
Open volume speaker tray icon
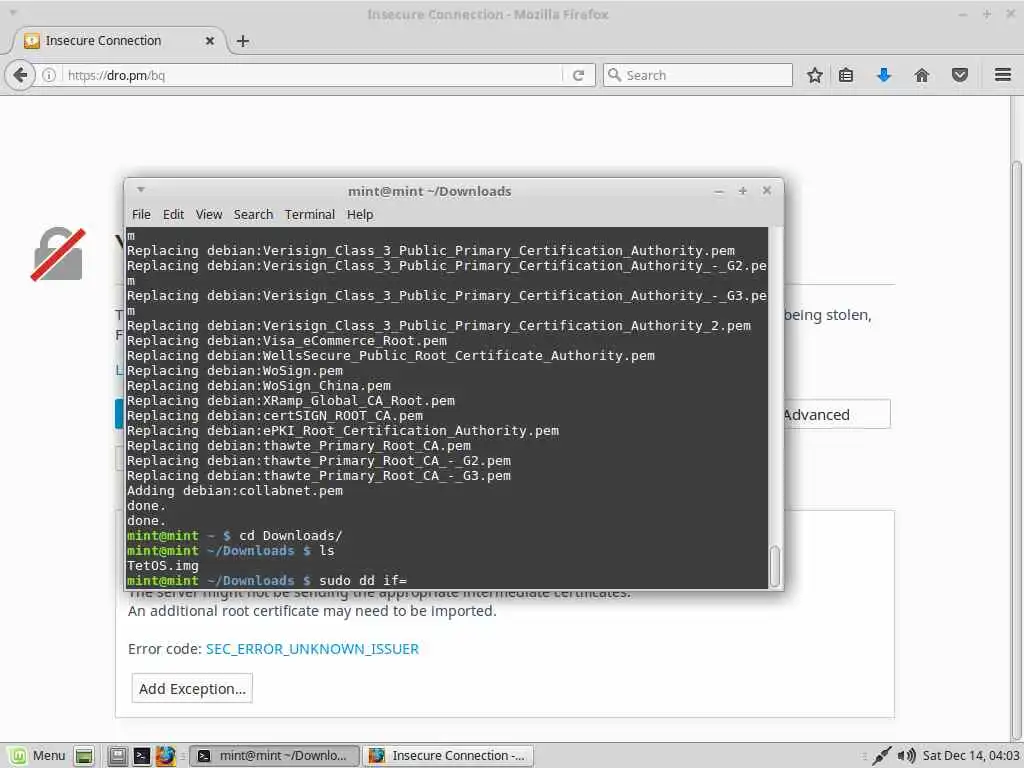[906, 756]
